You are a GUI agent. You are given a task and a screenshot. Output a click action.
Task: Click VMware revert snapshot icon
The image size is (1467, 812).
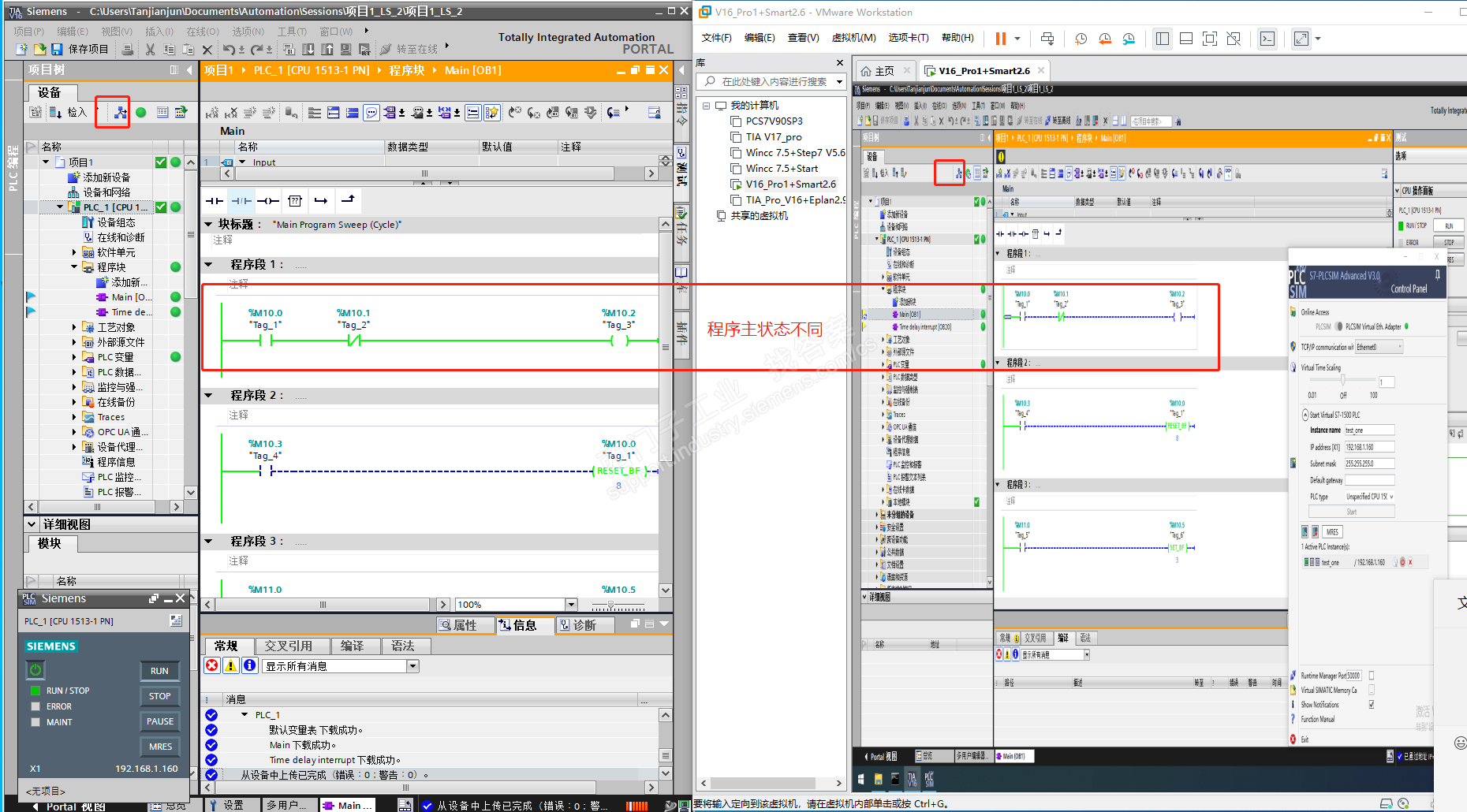pyautogui.click(x=1105, y=39)
